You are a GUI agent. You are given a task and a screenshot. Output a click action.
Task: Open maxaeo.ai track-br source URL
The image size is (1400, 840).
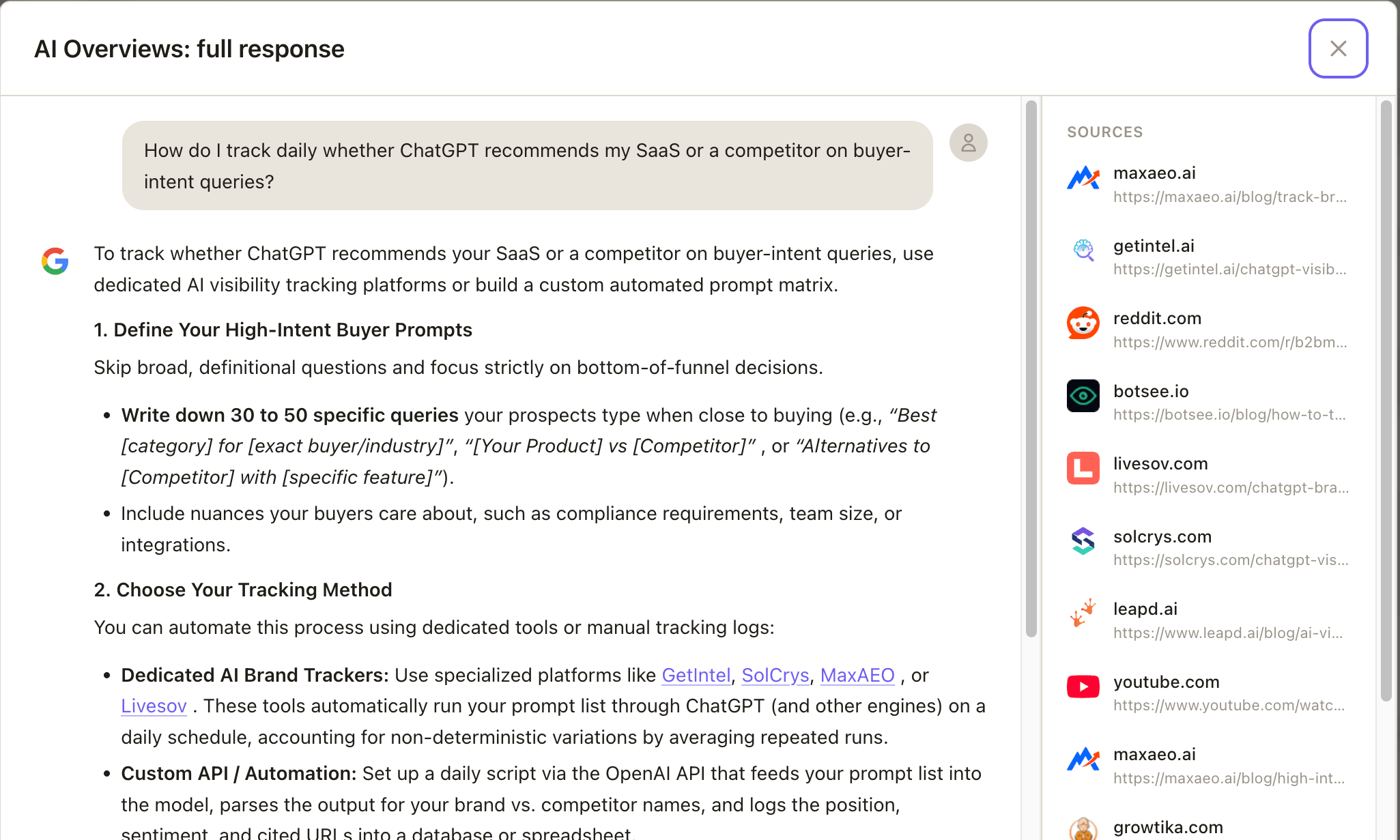(1230, 197)
